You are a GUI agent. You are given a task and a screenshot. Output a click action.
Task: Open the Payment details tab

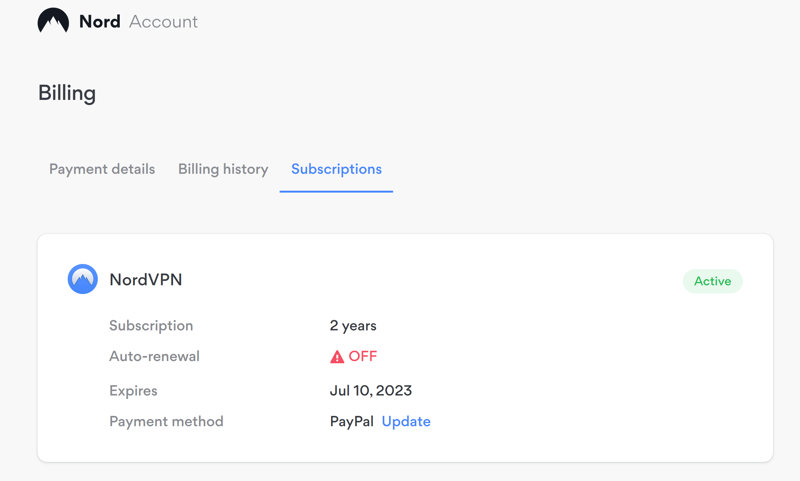pos(102,169)
